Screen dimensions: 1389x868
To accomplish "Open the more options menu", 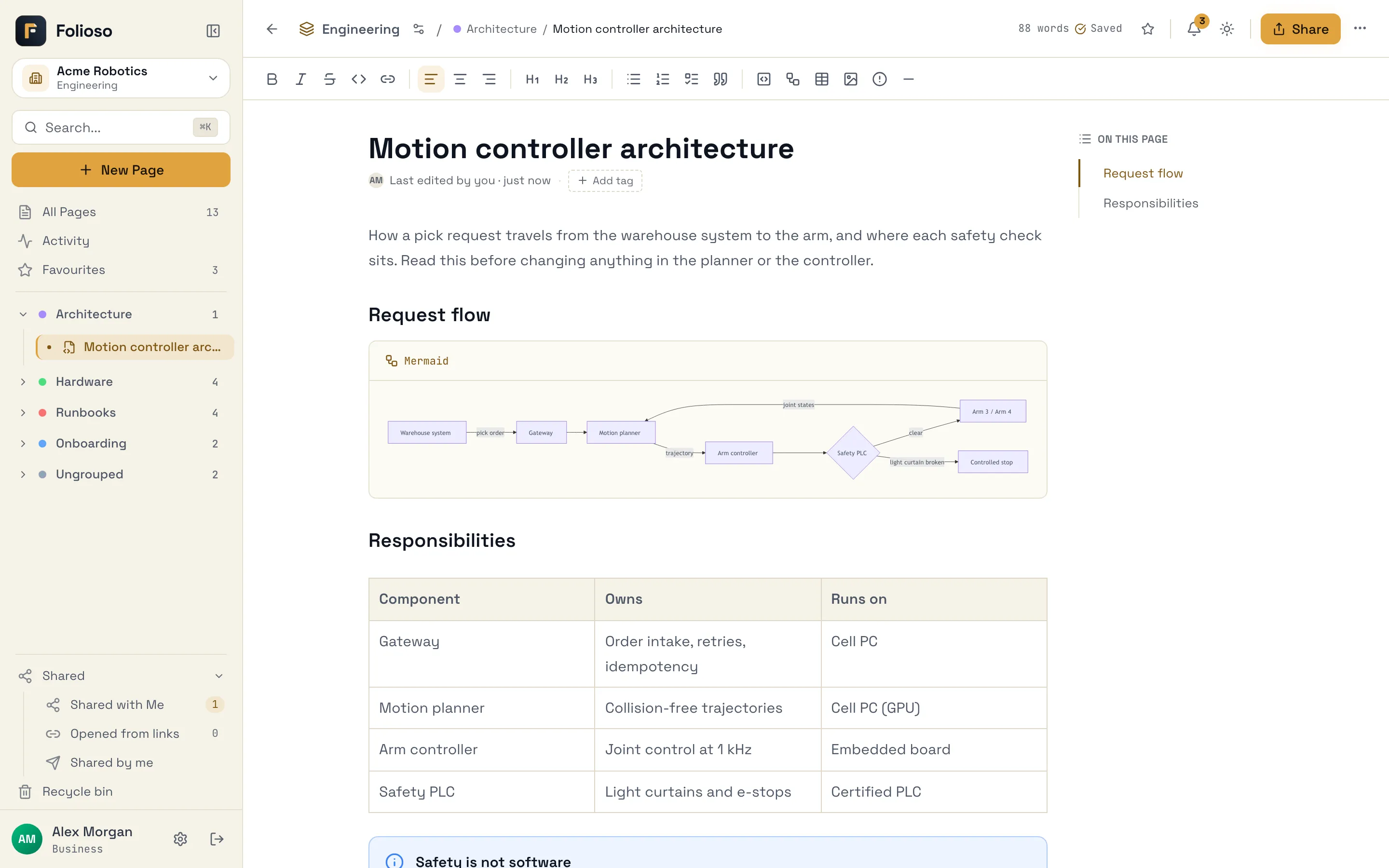I will tap(1360, 29).
